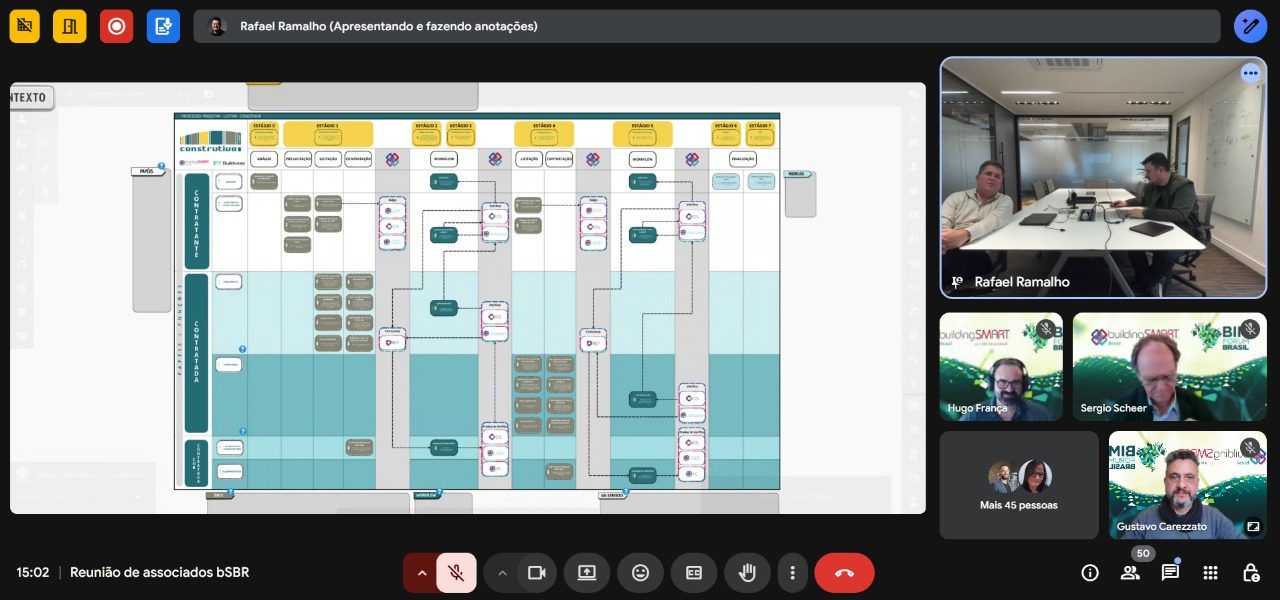1280x600 pixels.
Task: Leave the call with red hang-up button
Action: 844,573
